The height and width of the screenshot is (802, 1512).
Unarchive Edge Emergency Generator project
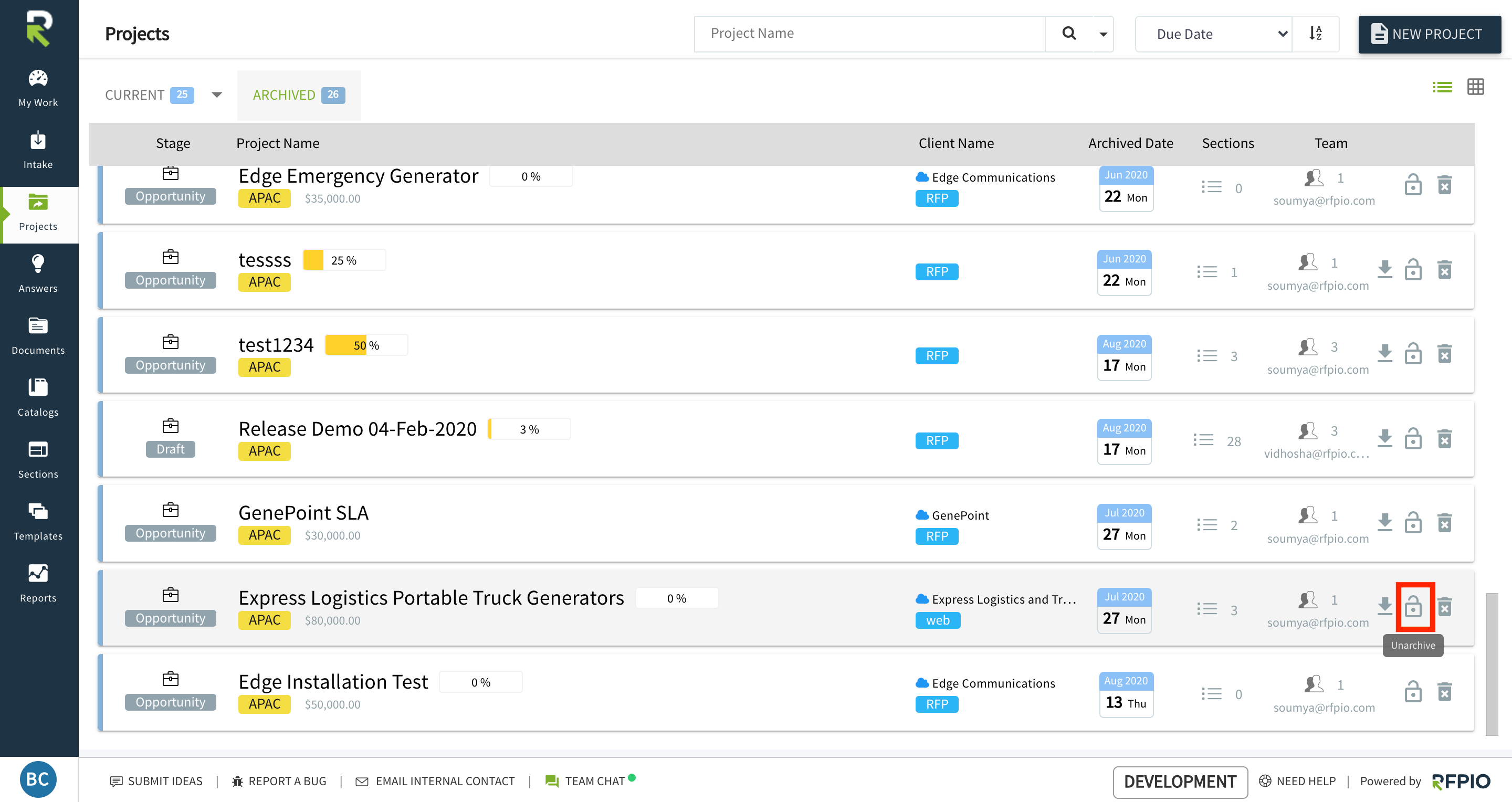(x=1413, y=185)
